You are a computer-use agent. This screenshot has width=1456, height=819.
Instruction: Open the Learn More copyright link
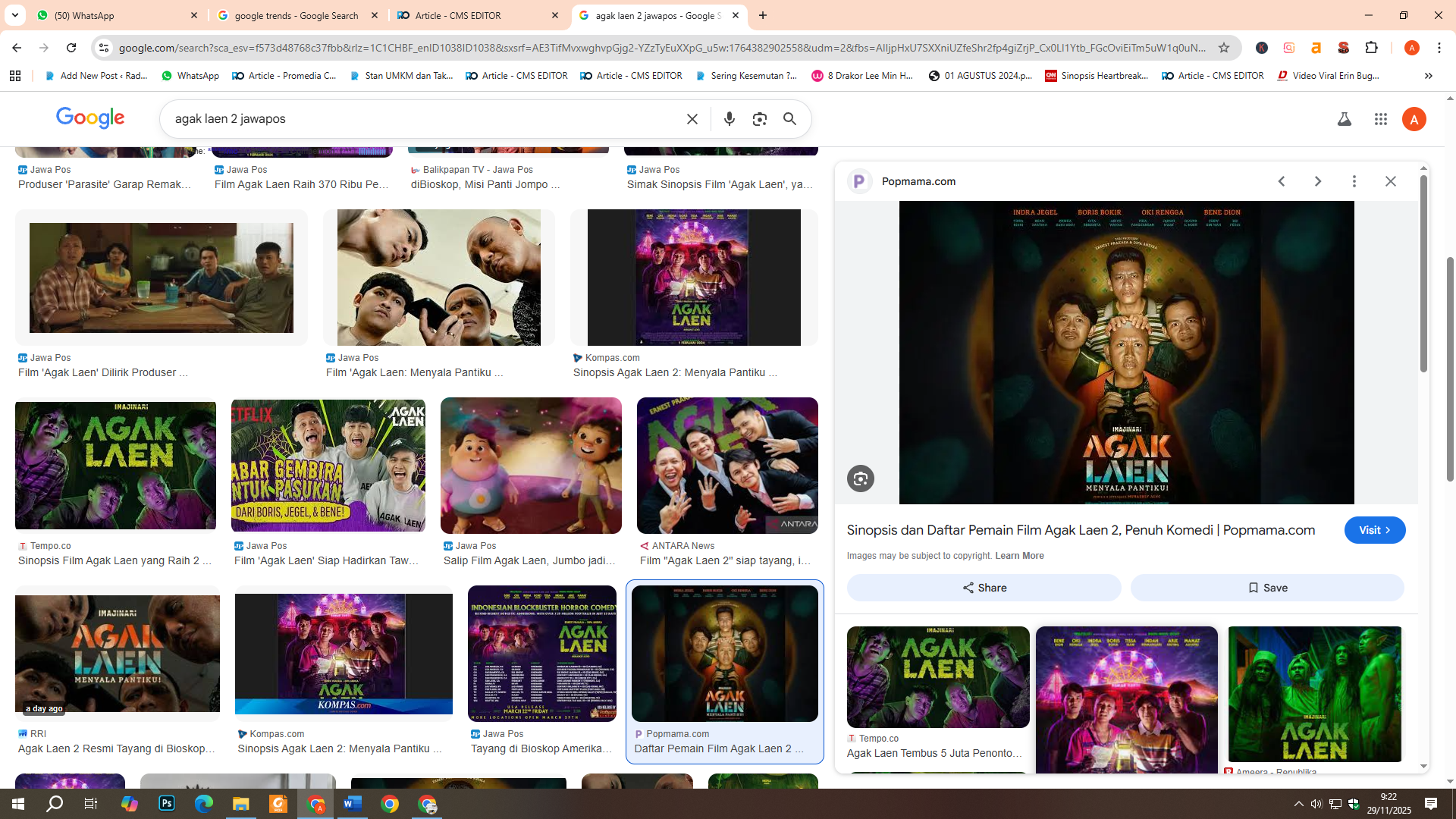[1019, 556]
